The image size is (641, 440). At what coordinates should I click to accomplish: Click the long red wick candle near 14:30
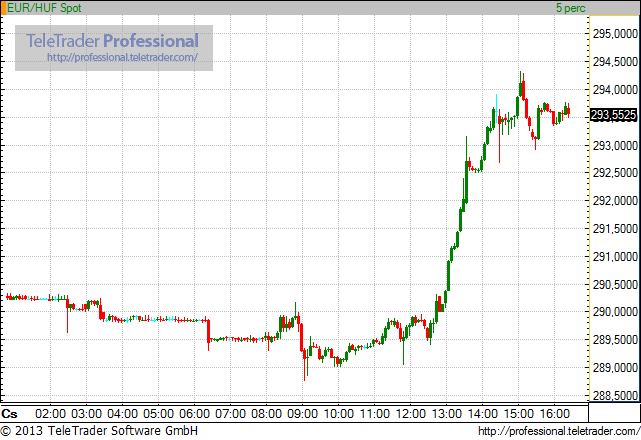pos(500,136)
